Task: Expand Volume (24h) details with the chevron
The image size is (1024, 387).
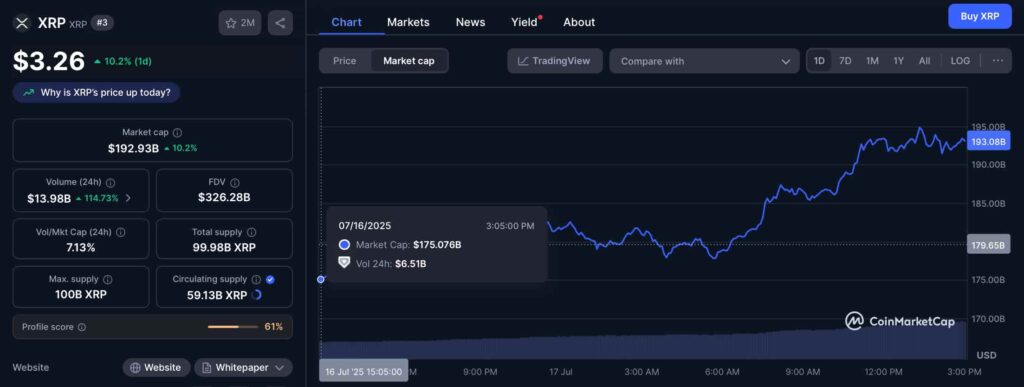Action: (128, 198)
